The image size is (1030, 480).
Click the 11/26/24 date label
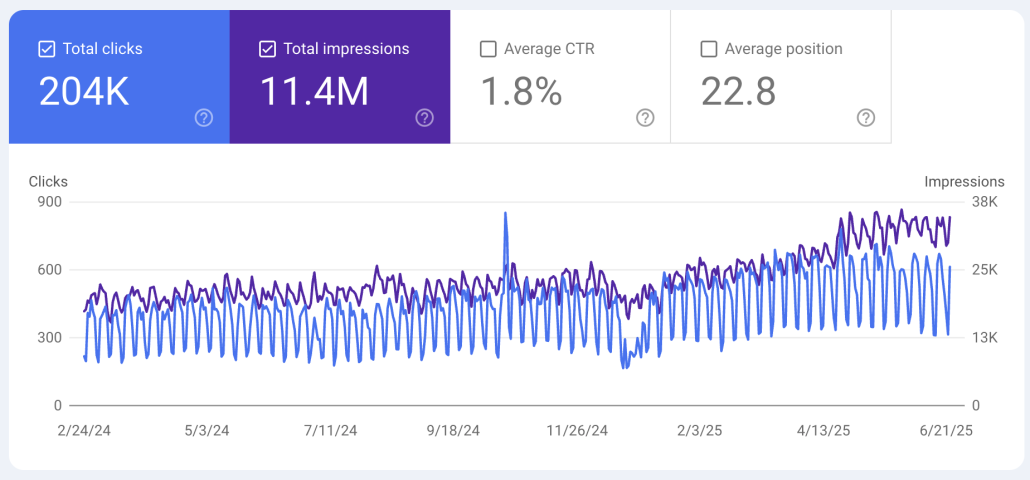coord(577,431)
